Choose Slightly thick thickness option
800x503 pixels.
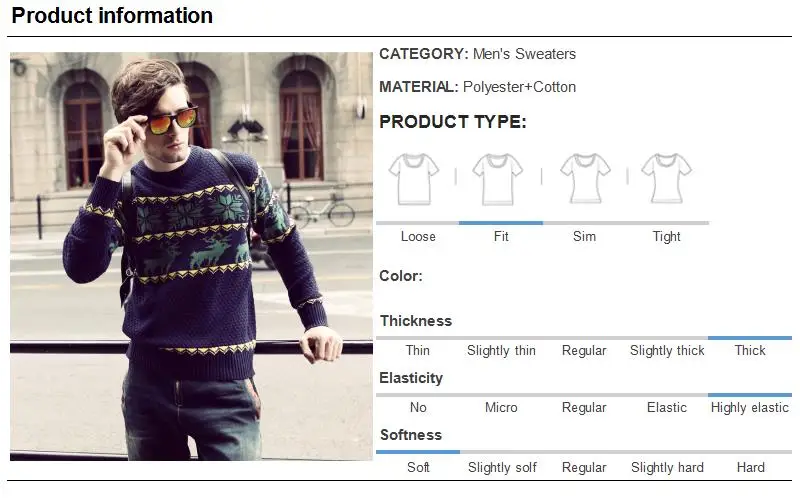tap(667, 350)
